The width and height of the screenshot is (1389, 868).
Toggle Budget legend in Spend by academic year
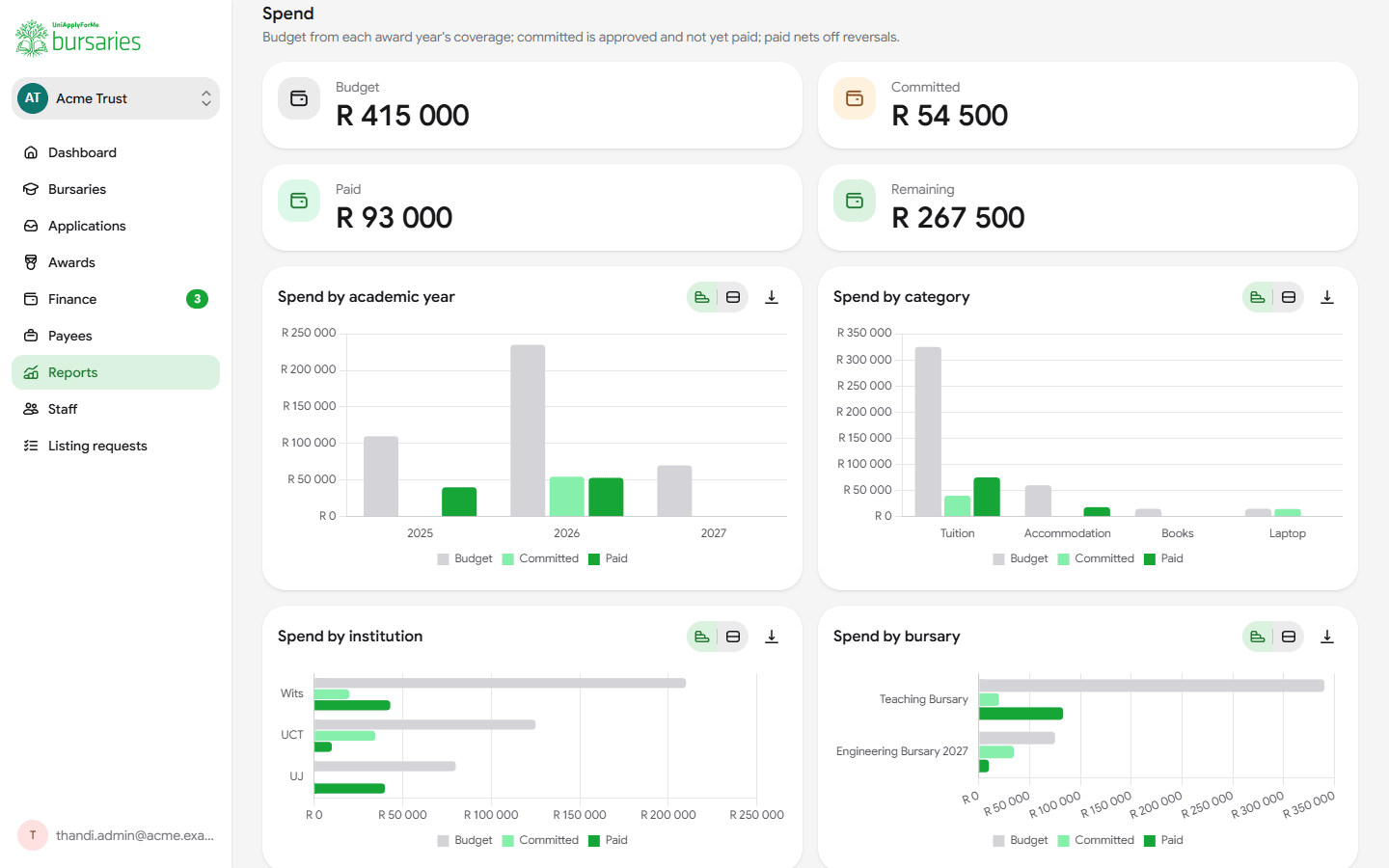pos(465,558)
